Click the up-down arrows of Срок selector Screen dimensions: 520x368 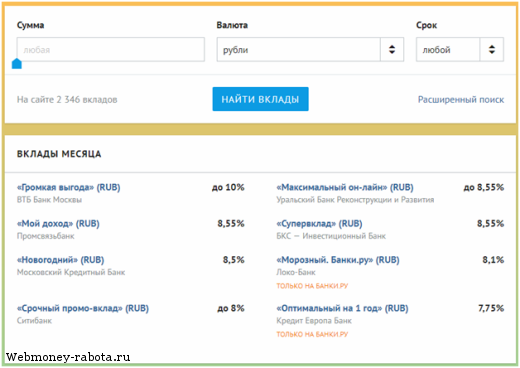(492, 49)
